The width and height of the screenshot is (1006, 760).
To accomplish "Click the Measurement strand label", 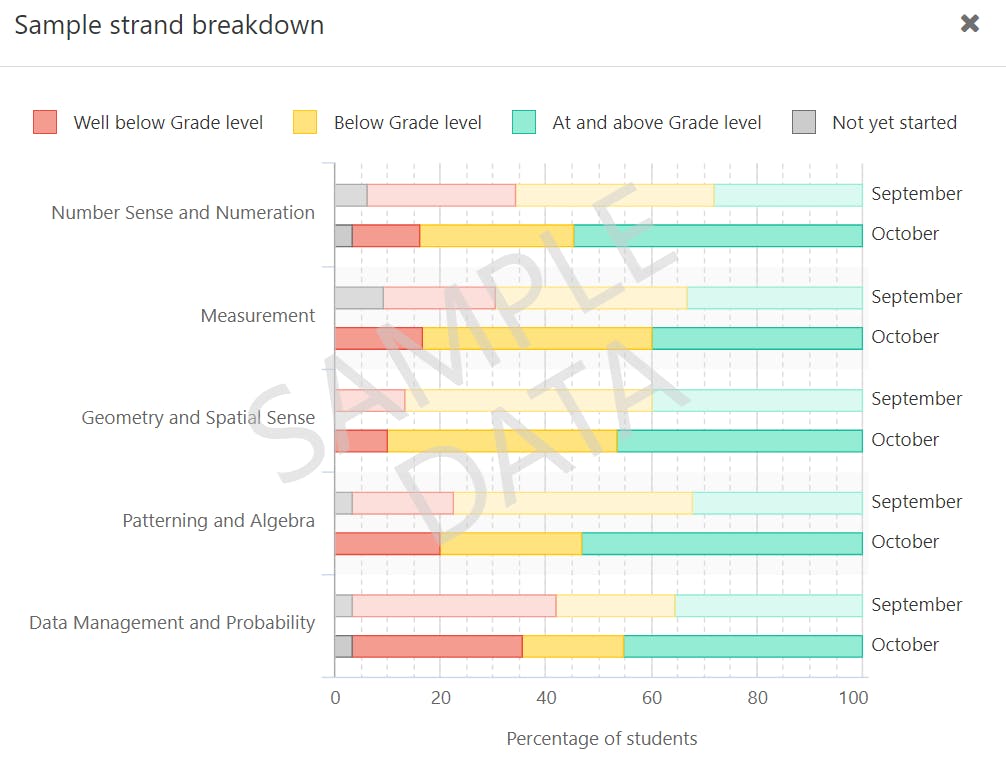I will (258, 315).
